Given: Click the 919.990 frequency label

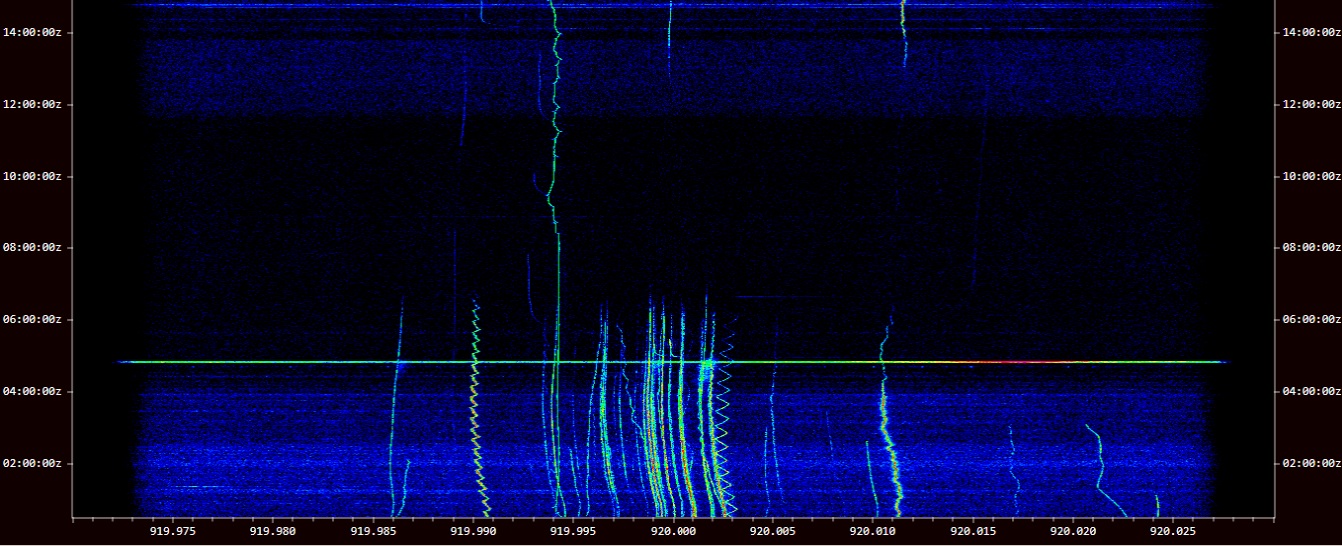Looking at the screenshot, I should tap(472, 532).
